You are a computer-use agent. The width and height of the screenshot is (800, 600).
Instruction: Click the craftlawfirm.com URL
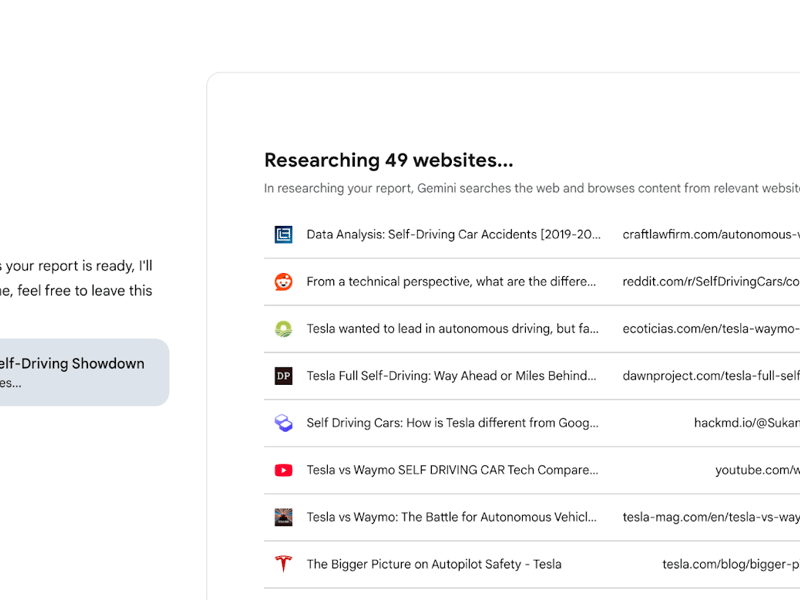click(711, 235)
